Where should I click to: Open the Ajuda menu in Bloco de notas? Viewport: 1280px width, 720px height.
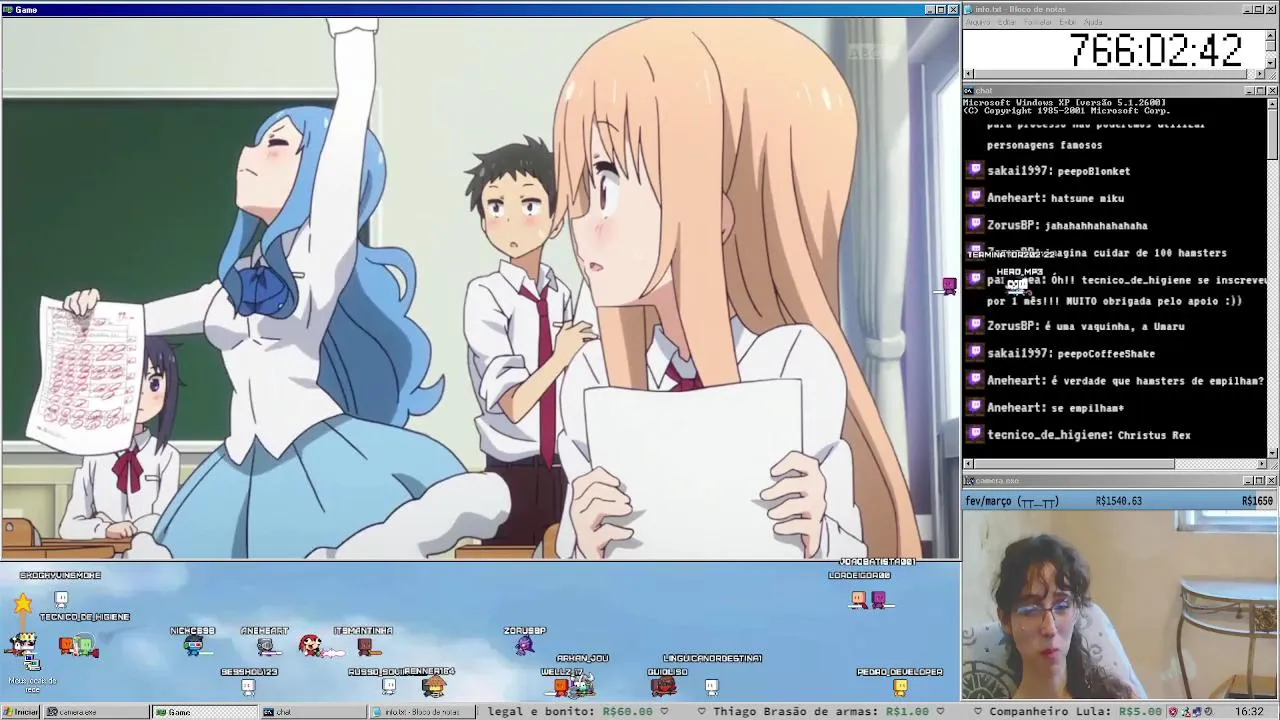tap(1093, 22)
